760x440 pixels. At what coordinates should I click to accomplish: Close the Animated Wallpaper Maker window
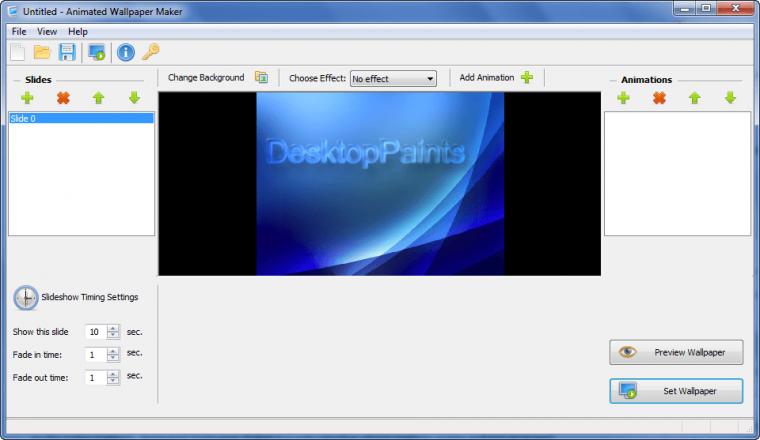click(x=735, y=9)
